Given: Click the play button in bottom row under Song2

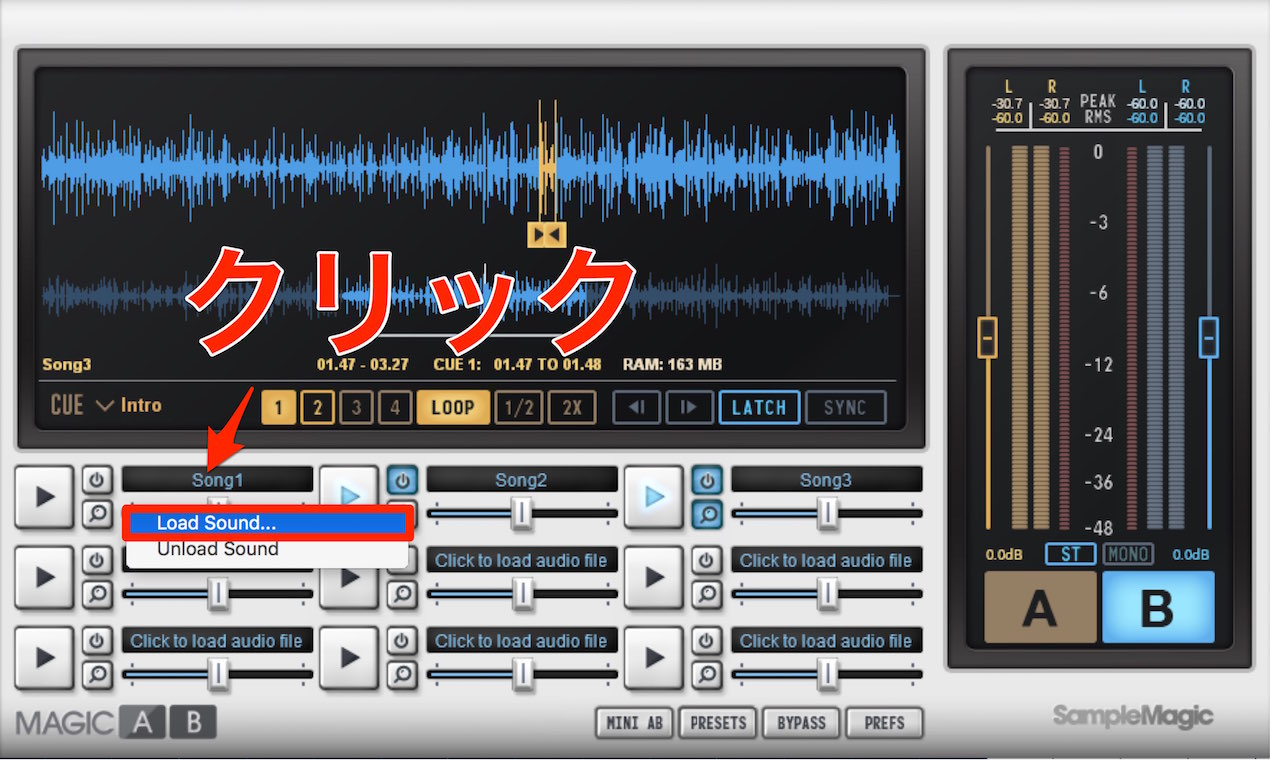Looking at the screenshot, I should tap(349, 658).
